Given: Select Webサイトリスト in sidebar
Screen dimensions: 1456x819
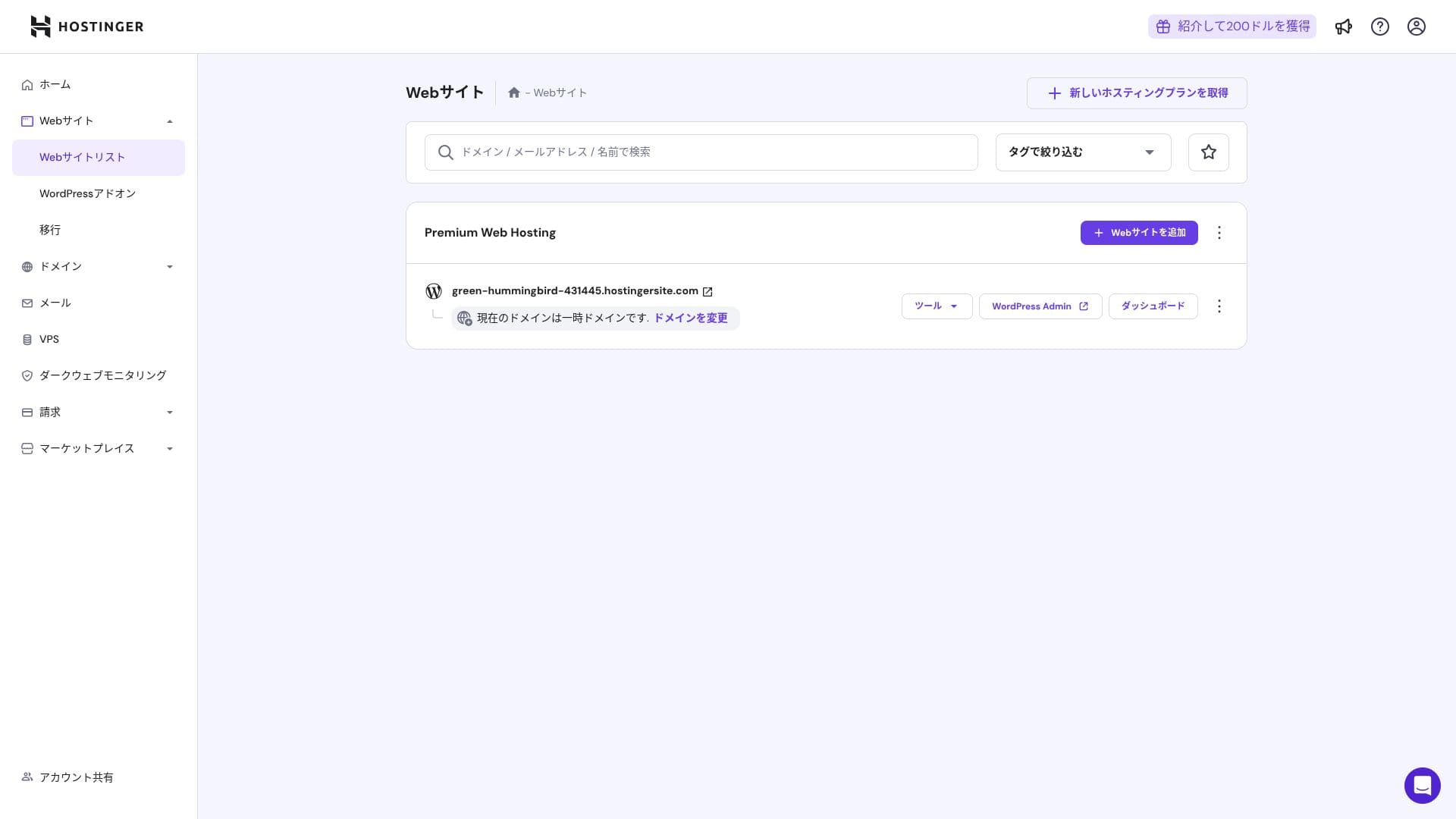Looking at the screenshot, I should [x=99, y=158].
